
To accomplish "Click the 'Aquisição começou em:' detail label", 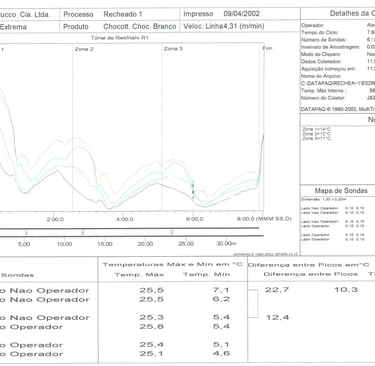I will pos(328,69).
